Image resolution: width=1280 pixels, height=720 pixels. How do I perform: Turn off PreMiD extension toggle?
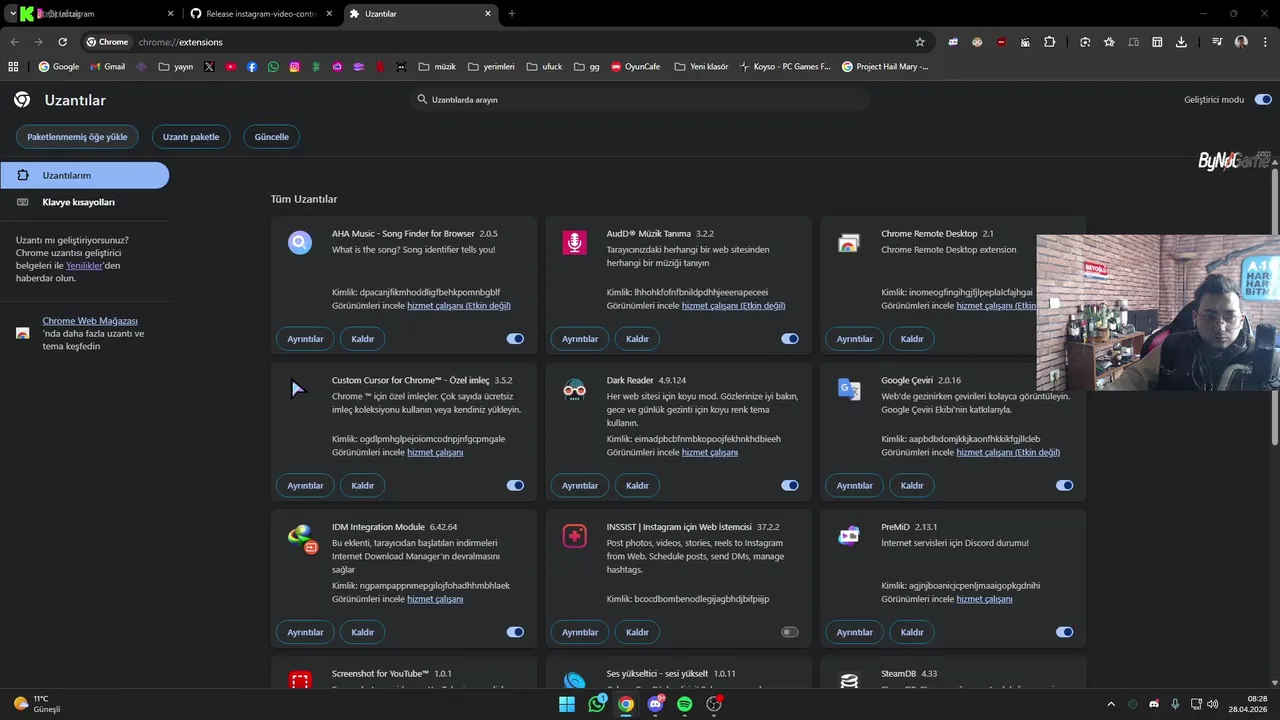click(1064, 632)
